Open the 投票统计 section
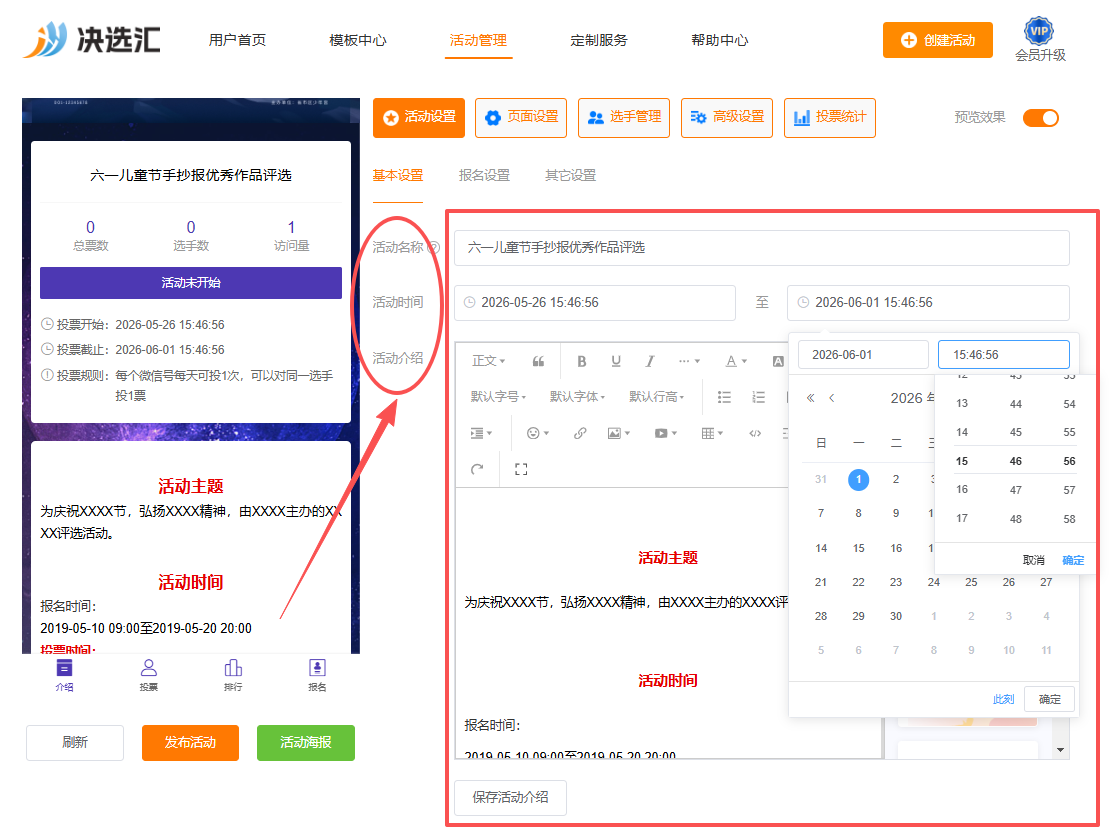The width and height of the screenshot is (1114, 836). tap(830, 117)
